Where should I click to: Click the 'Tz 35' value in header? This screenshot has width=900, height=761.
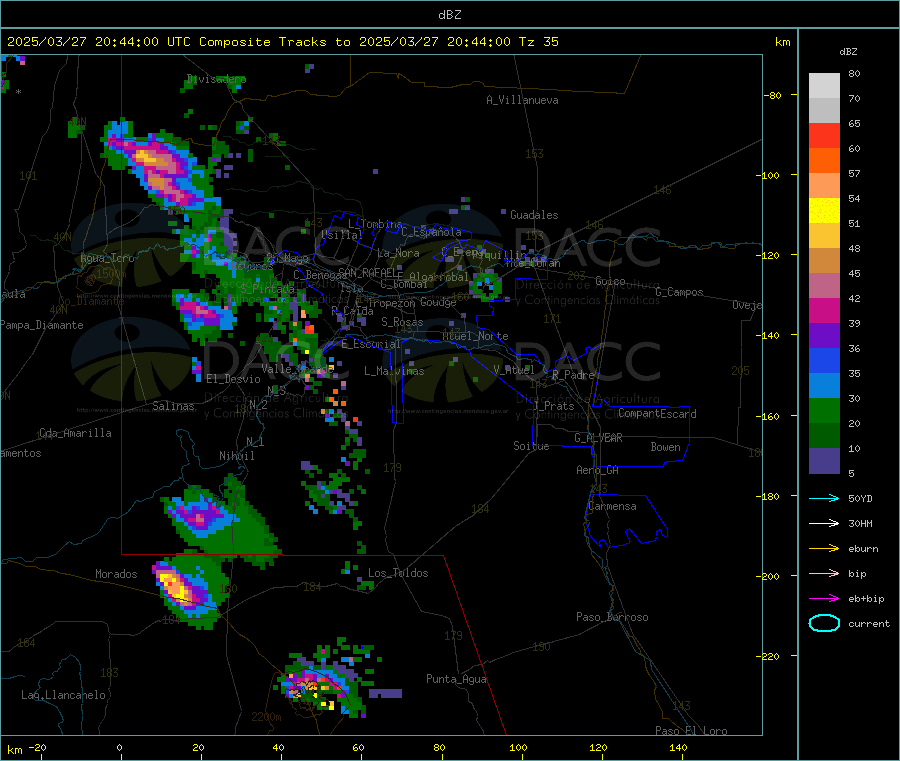click(x=538, y=42)
